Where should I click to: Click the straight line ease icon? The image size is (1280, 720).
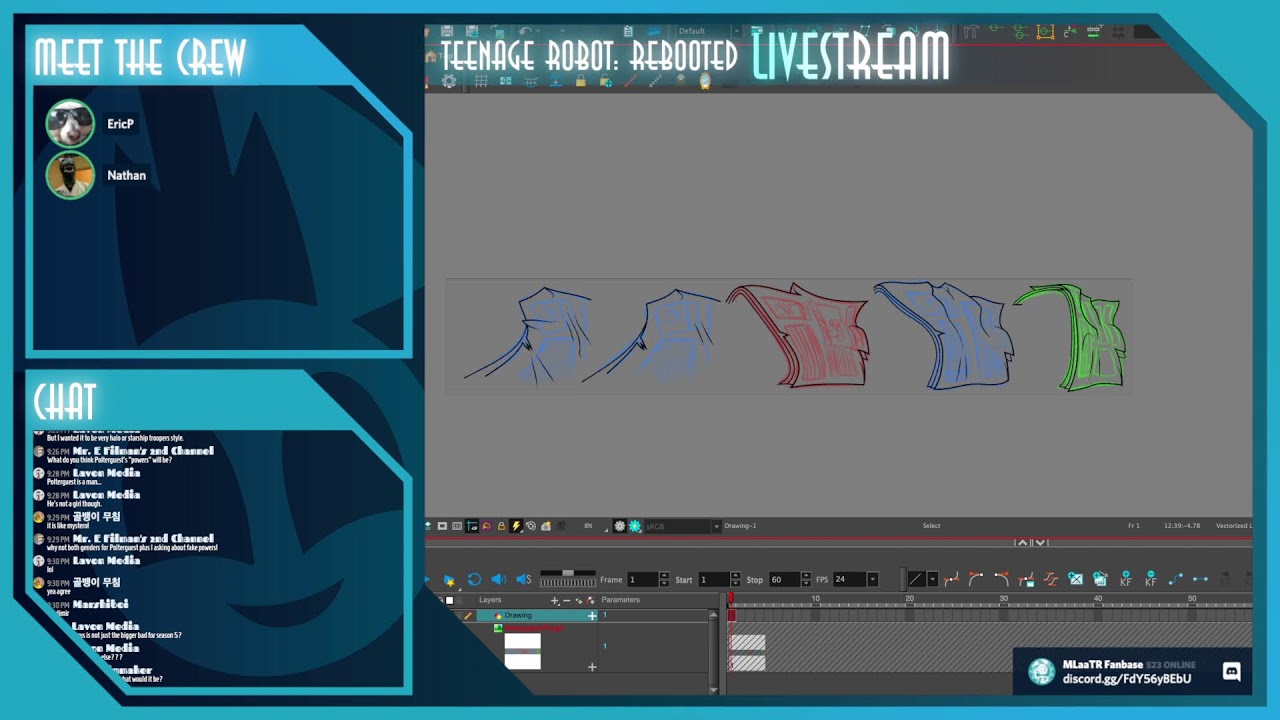(x=916, y=579)
